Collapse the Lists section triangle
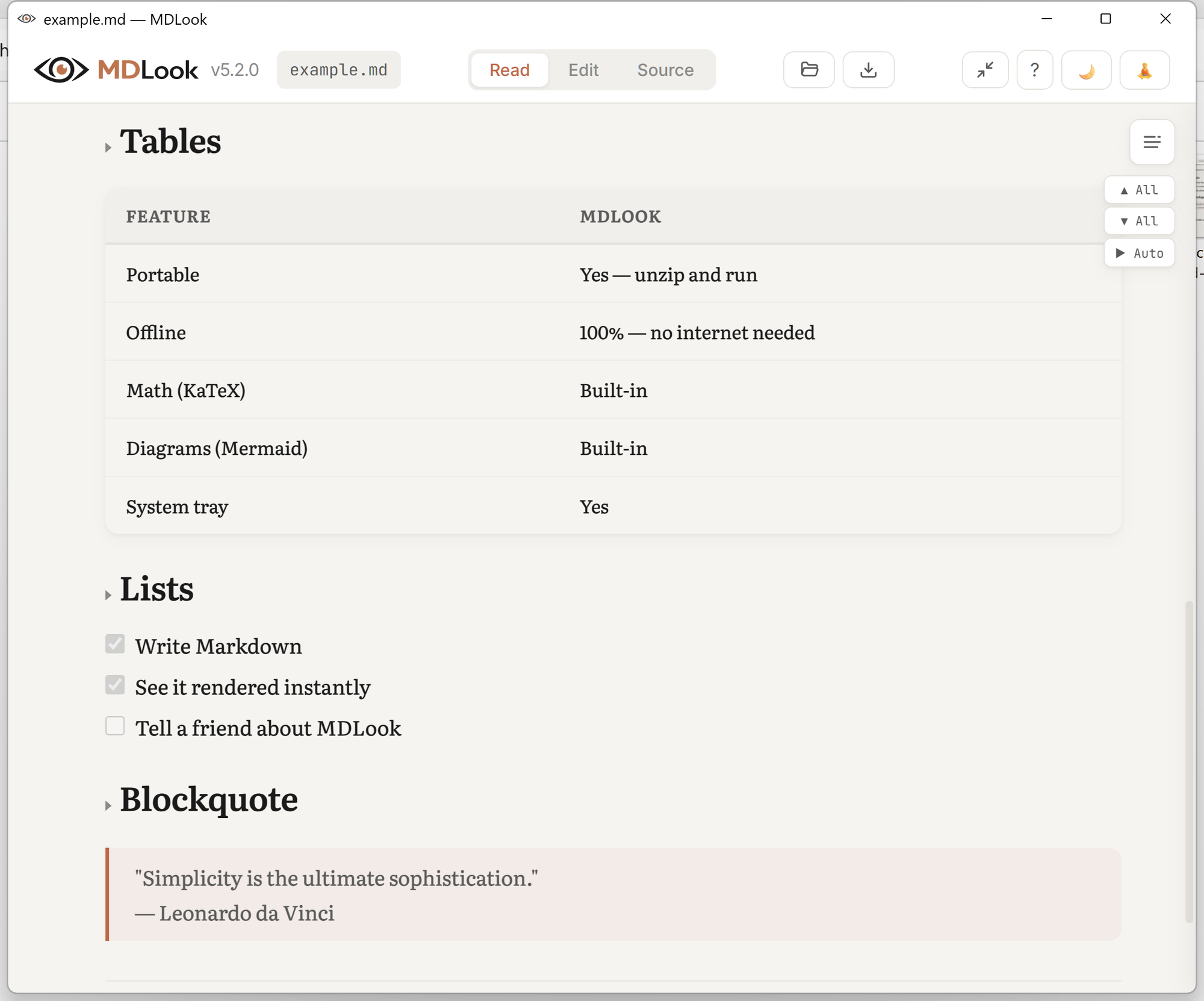This screenshot has height=1001, width=1204. pyautogui.click(x=108, y=595)
